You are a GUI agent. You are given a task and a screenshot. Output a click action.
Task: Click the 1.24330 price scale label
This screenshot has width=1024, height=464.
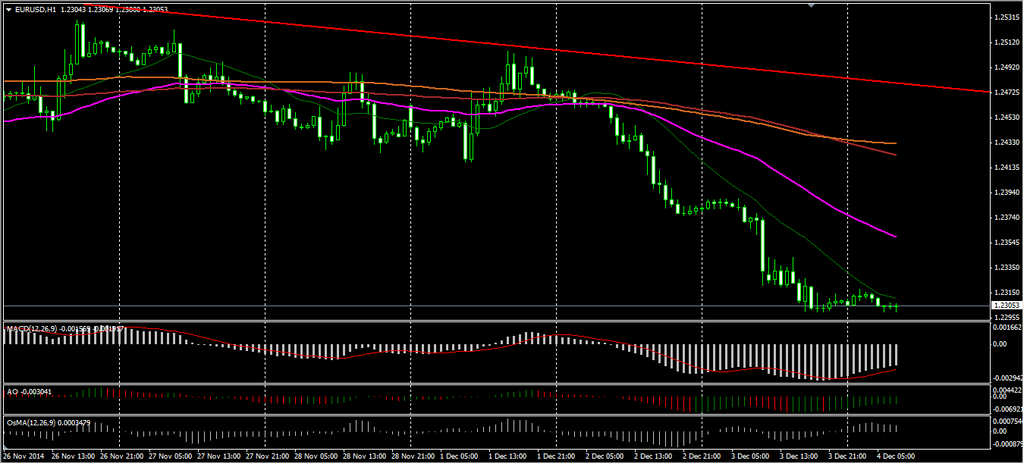click(1005, 143)
